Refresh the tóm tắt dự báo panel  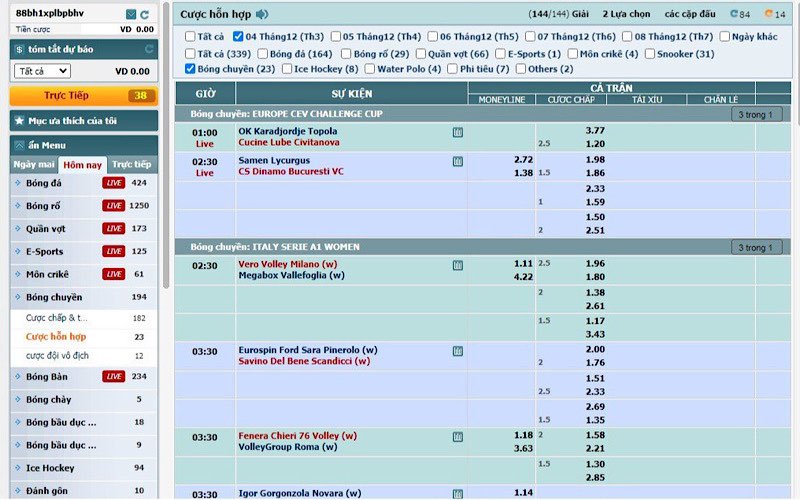(x=149, y=48)
